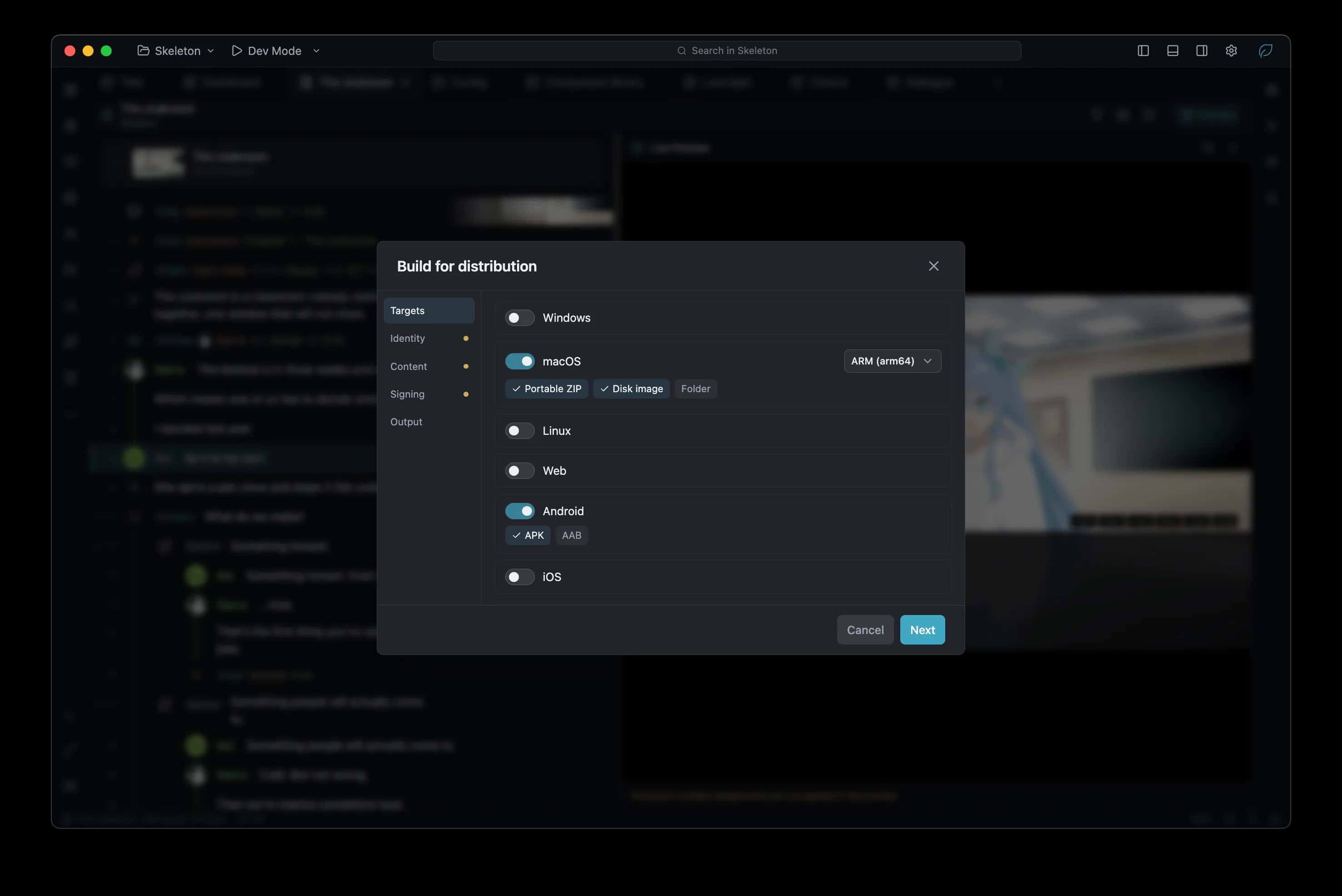Close the Build for distribution dialog
1342x896 pixels.
(x=933, y=266)
